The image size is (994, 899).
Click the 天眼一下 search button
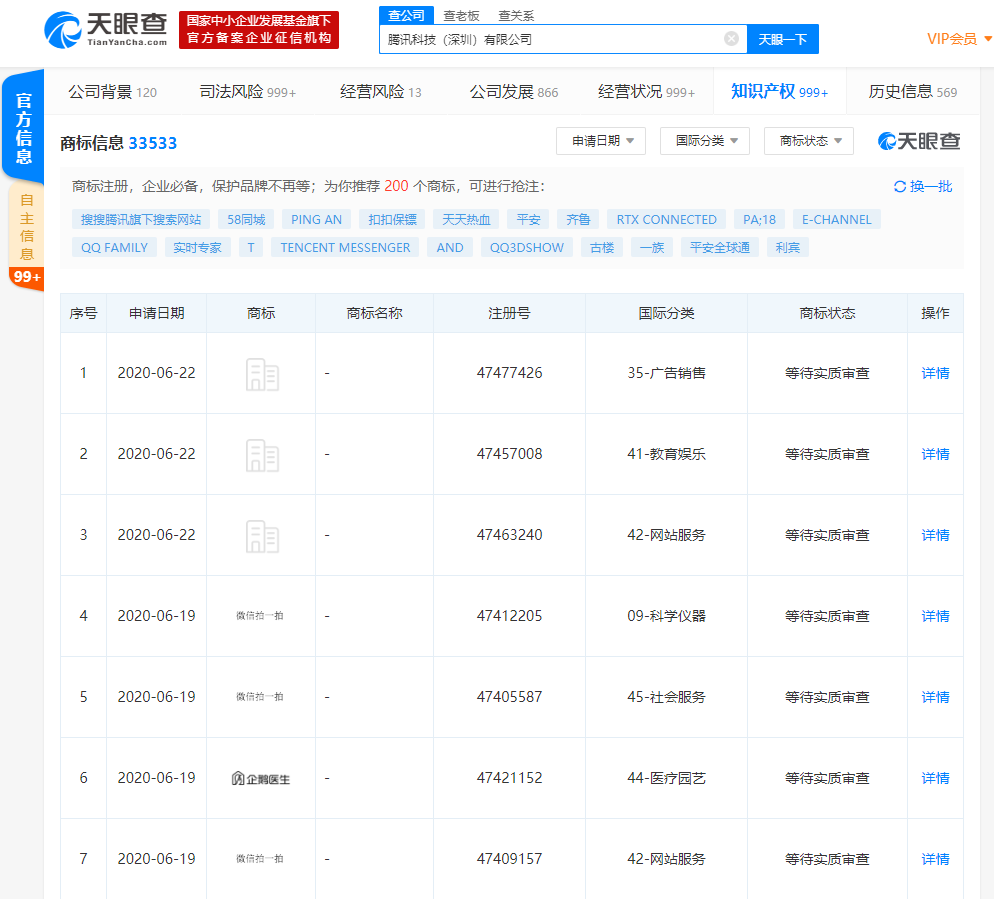(x=783, y=38)
